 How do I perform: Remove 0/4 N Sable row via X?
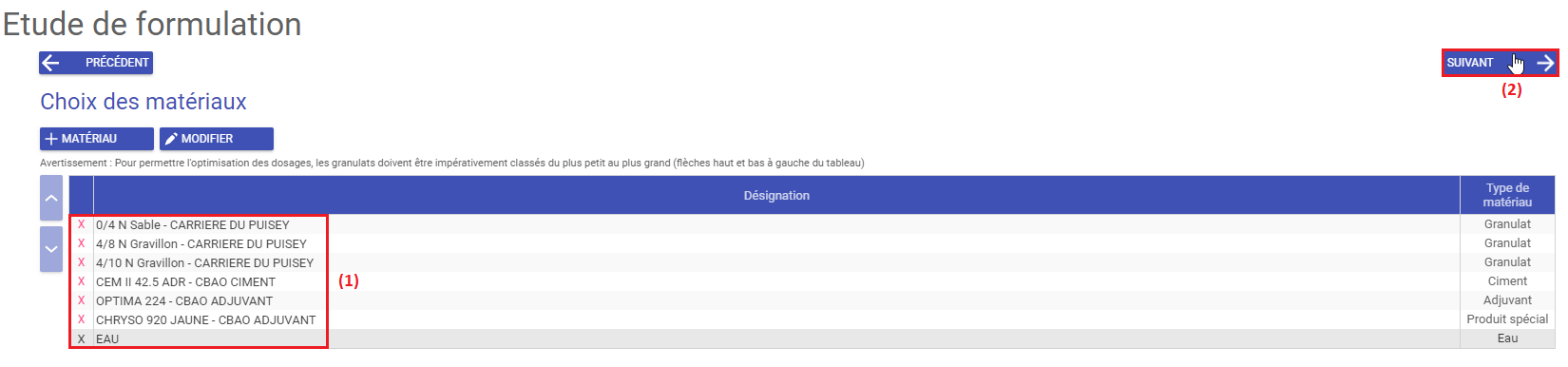81,224
